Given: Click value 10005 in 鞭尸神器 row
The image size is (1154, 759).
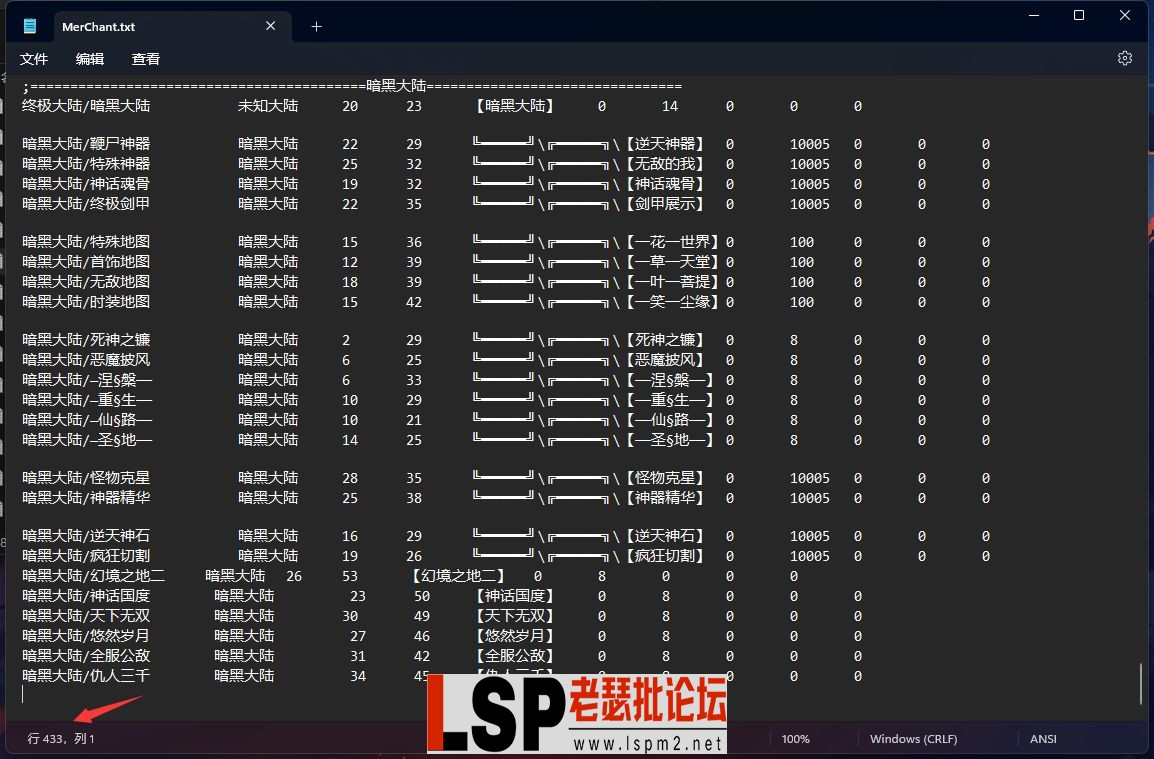Looking at the screenshot, I should [x=810, y=144].
